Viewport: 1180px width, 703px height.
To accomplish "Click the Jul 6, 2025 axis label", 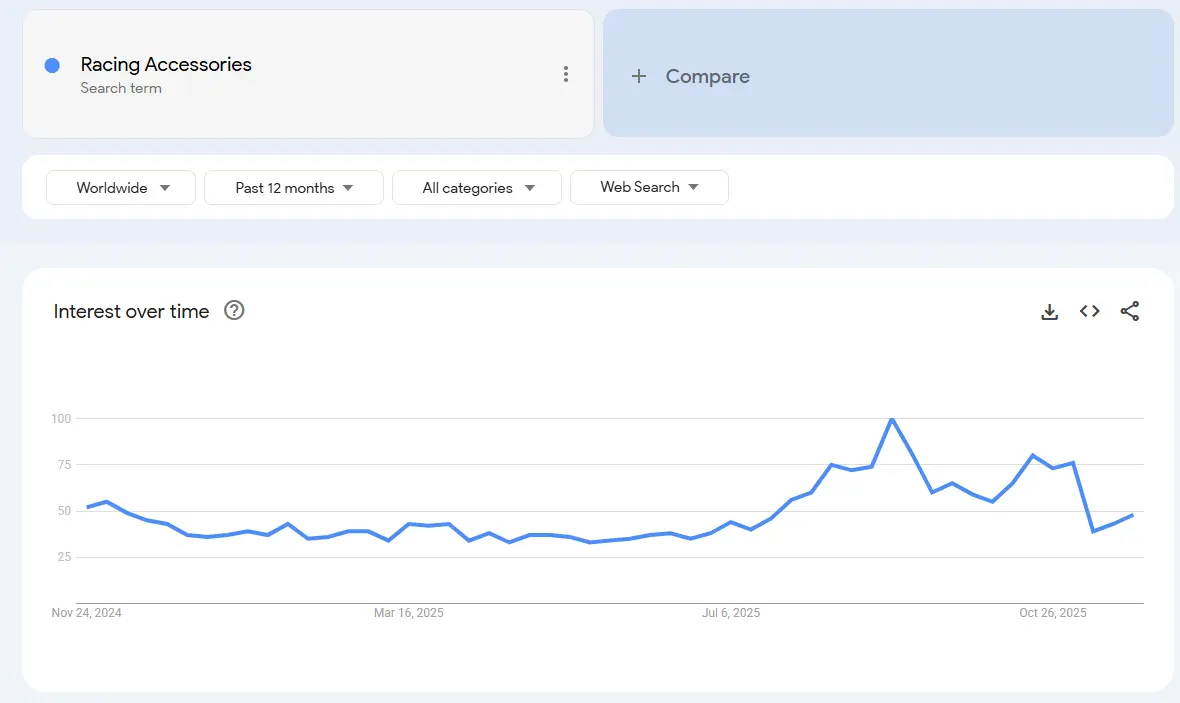I will tap(731, 612).
